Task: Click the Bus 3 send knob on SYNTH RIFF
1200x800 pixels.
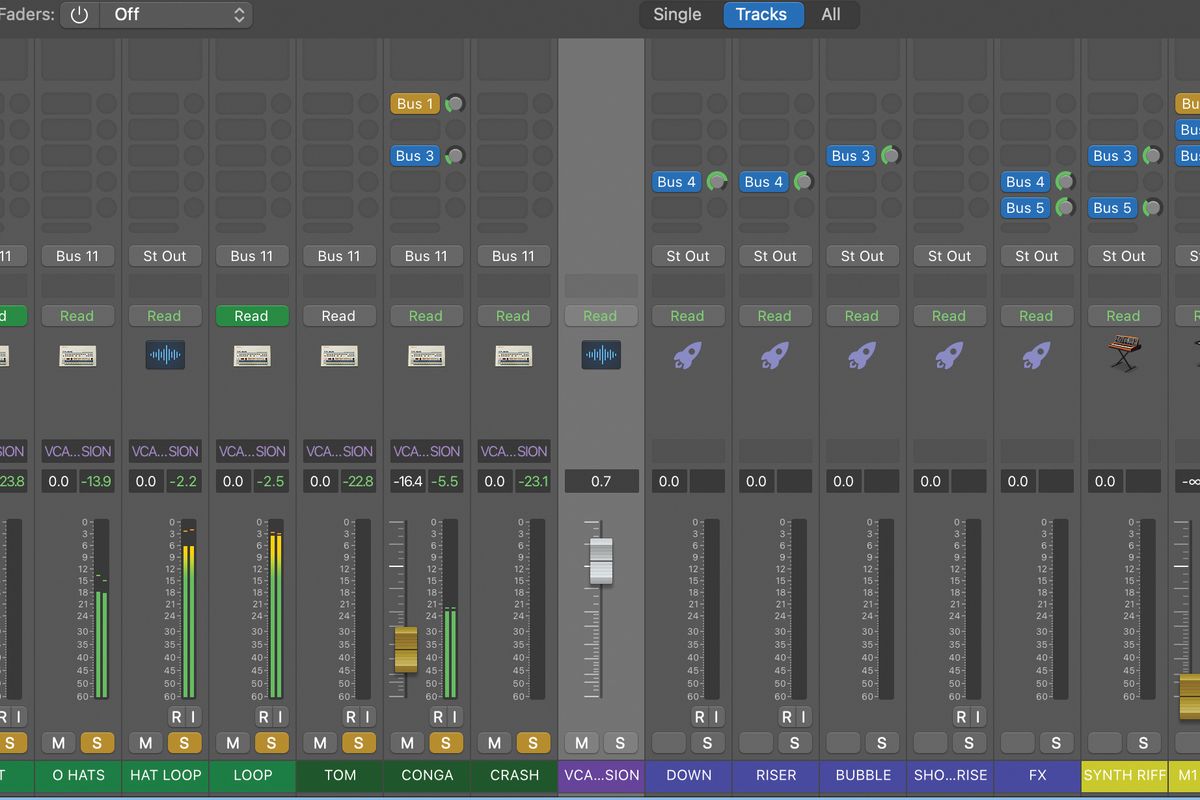Action: tap(1152, 156)
